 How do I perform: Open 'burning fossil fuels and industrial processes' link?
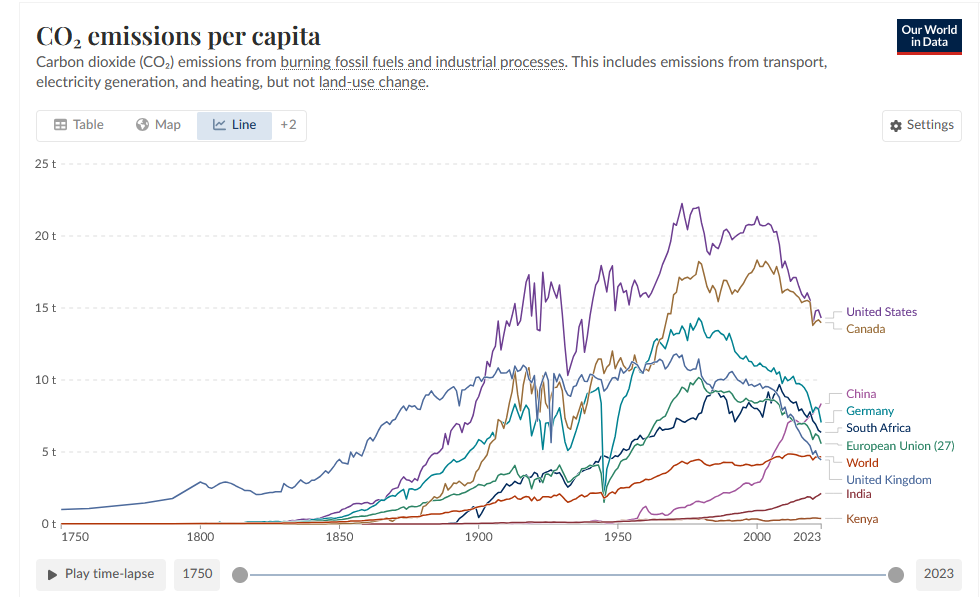pyautogui.click(x=422, y=62)
